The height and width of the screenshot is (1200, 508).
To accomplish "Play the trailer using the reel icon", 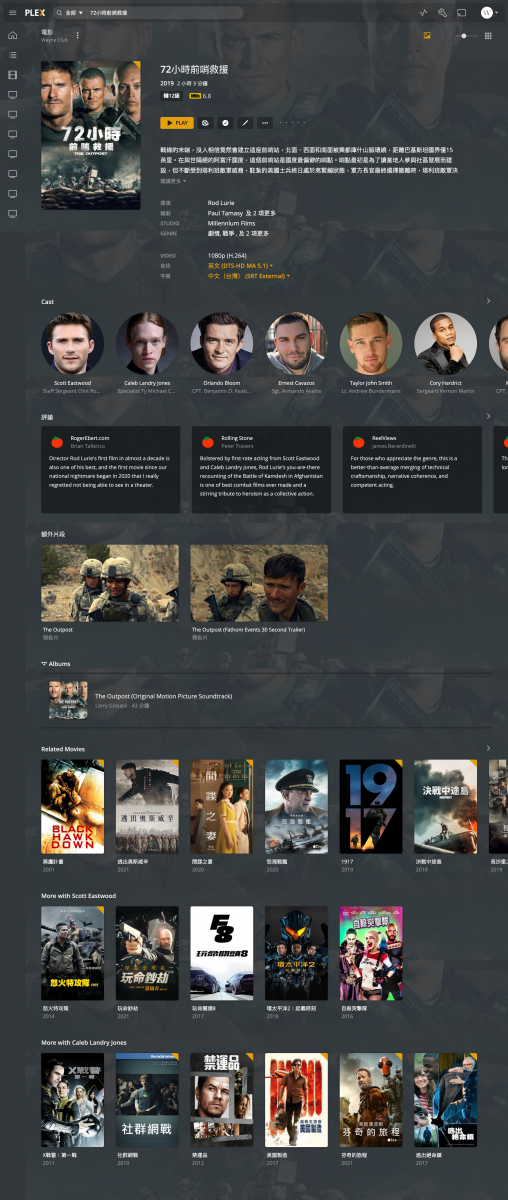I will pyautogui.click(x=205, y=123).
